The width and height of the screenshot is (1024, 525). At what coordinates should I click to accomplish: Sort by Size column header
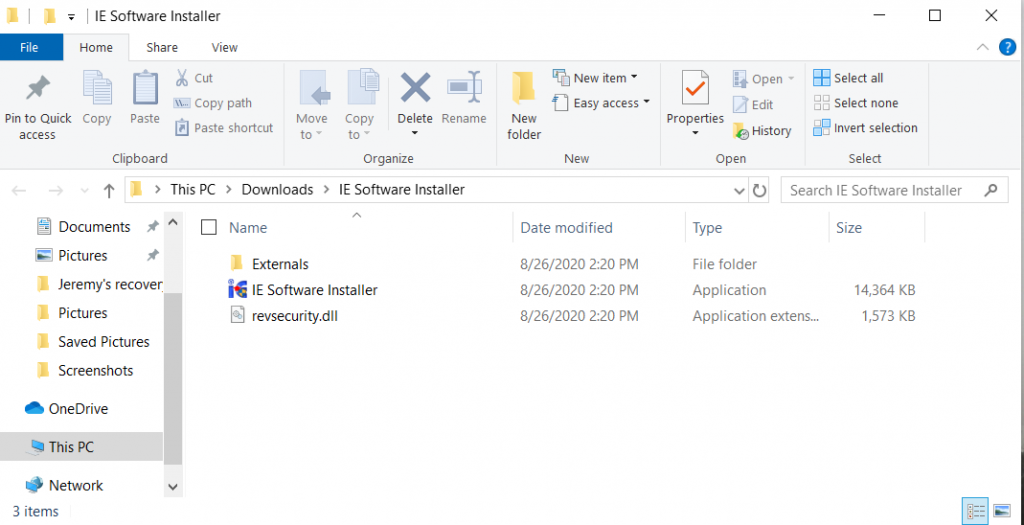coord(849,228)
